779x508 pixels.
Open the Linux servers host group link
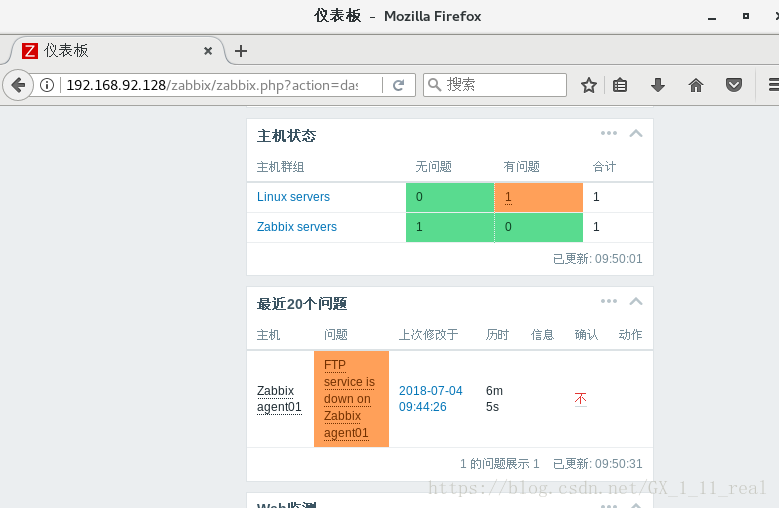(293, 197)
